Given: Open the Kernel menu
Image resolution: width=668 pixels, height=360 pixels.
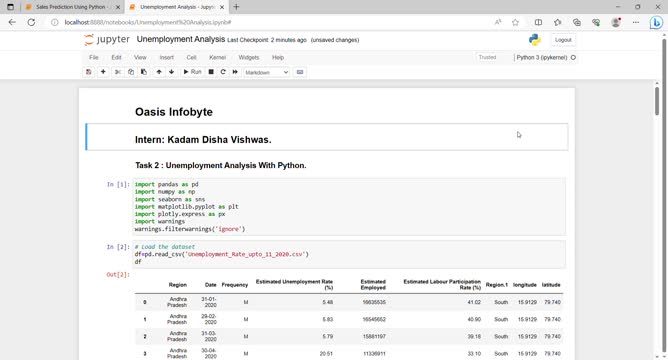Looking at the screenshot, I should (217, 58).
